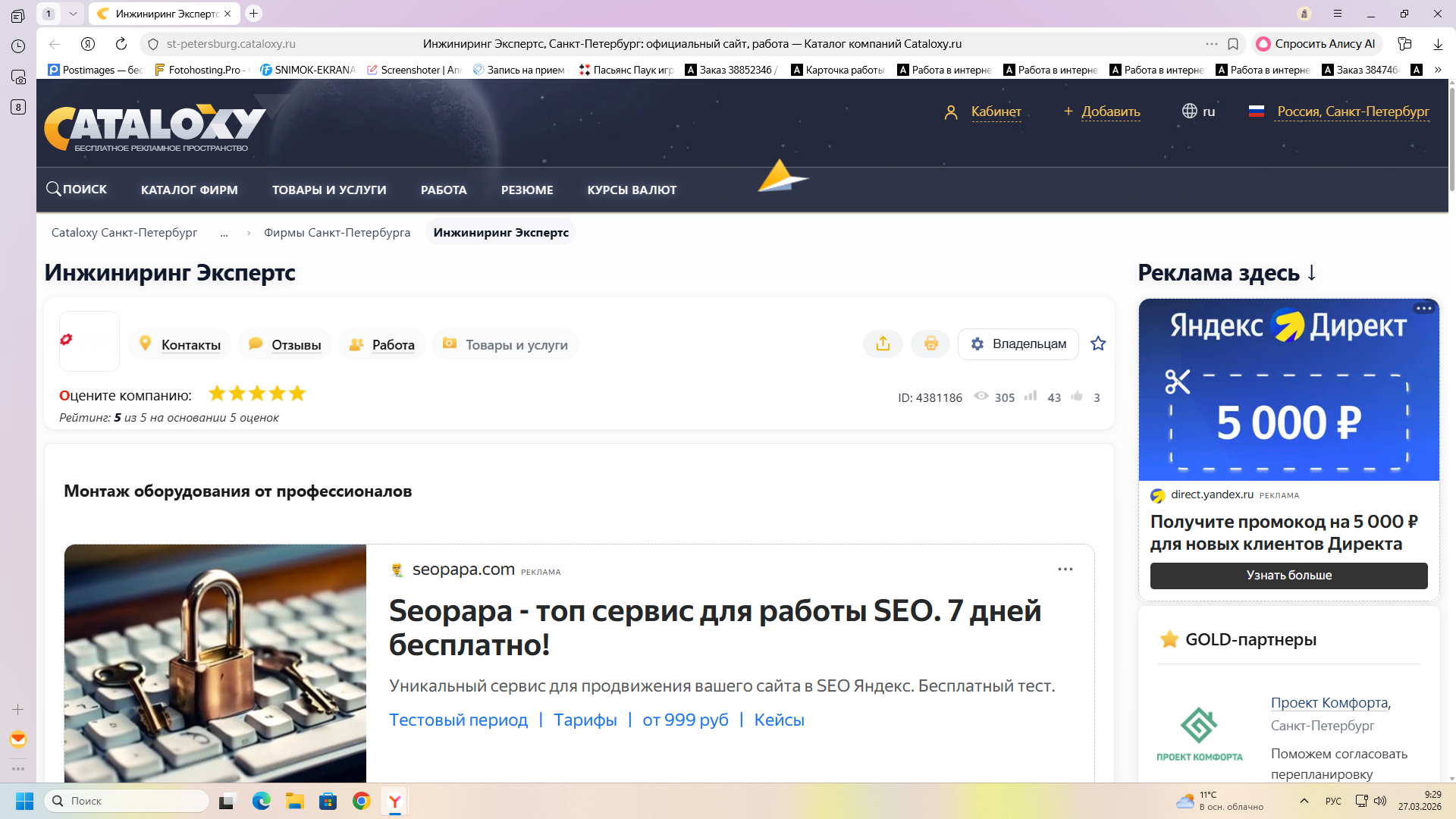1456x819 pixels.
Task: Add company to favorites with star icon
Action: pos(1097,344)
